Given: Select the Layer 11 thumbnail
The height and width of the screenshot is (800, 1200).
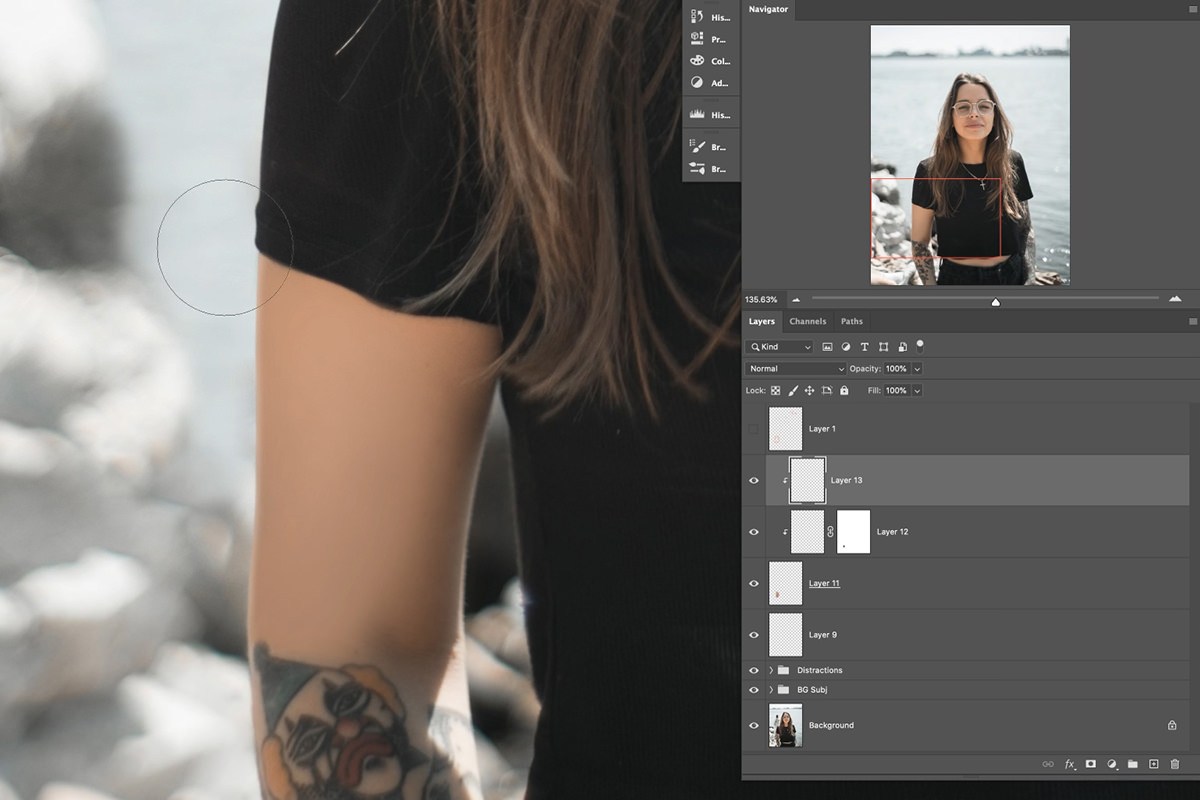Looking at the screenshot, I should click(x=786, y=584).
